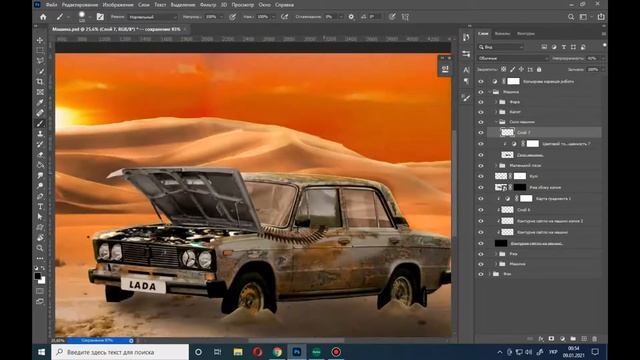This screenshot has height=360, width=640.
Task: Select the Path Selection arrow tool
Action: click(x=40, y=217)
